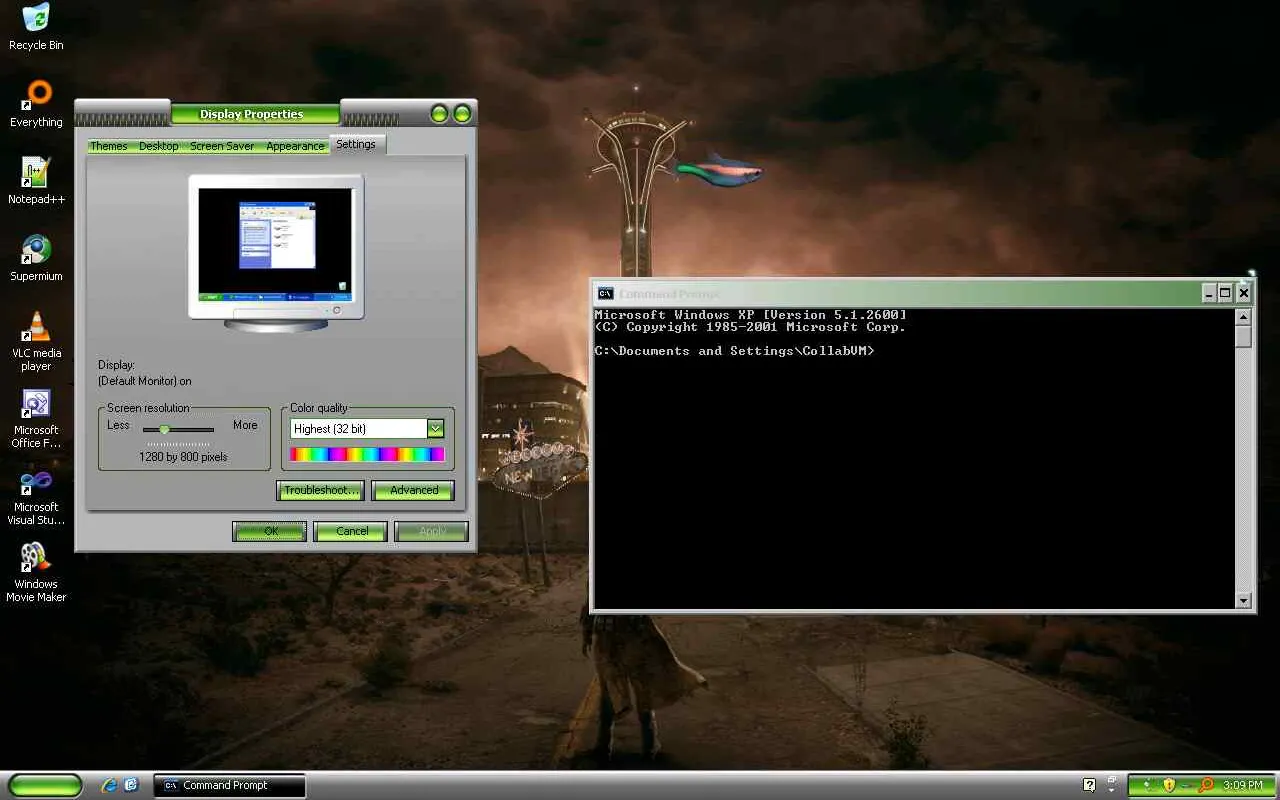Click the Command Prompt scrollbar up arrow

tap(1244, 317)
